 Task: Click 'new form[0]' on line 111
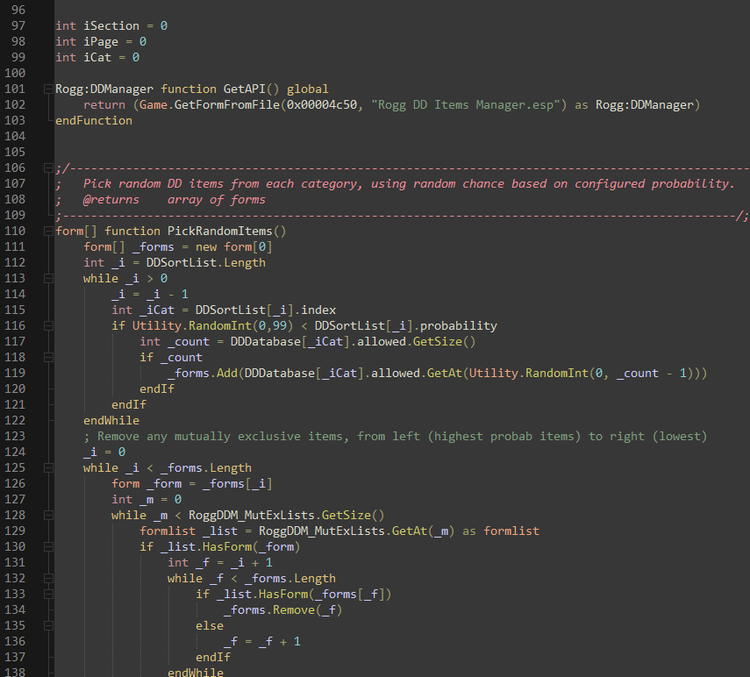(234, 247)
